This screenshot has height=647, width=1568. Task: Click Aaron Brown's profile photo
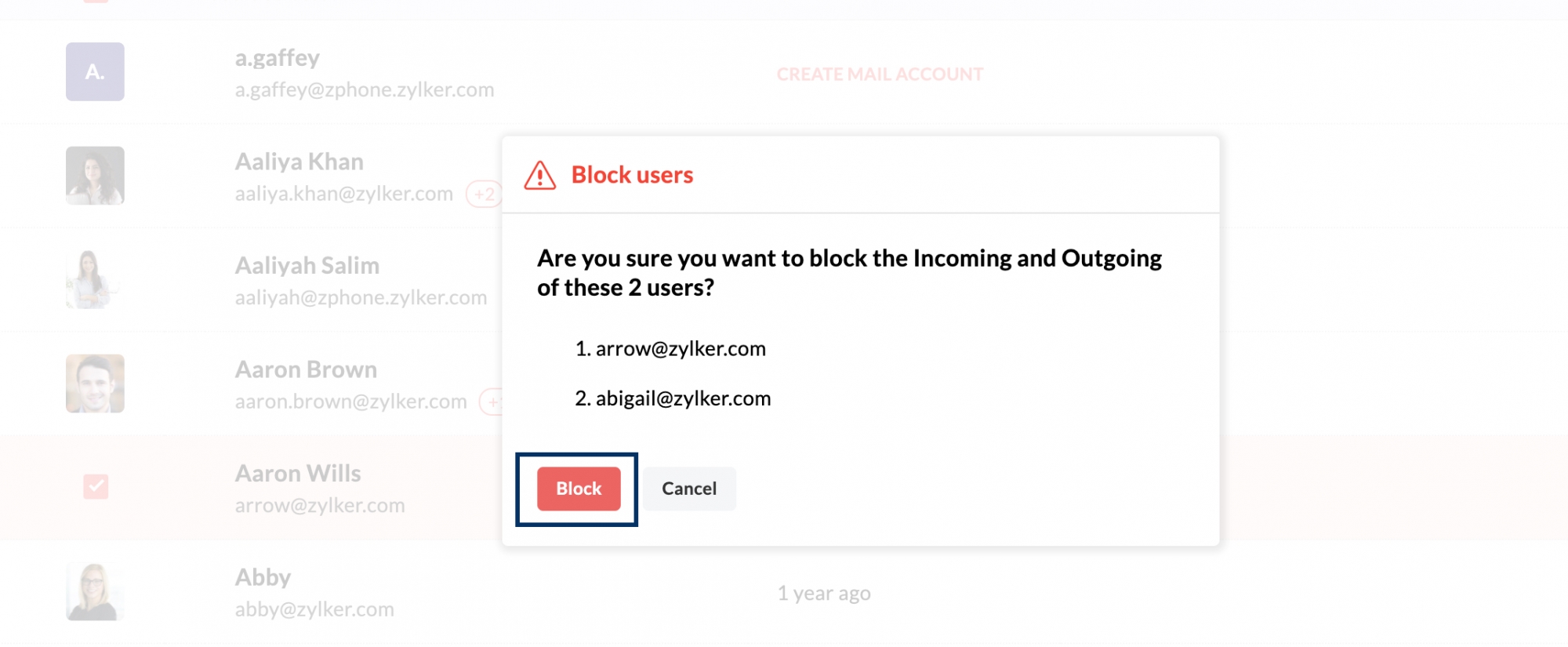(95, 383)
